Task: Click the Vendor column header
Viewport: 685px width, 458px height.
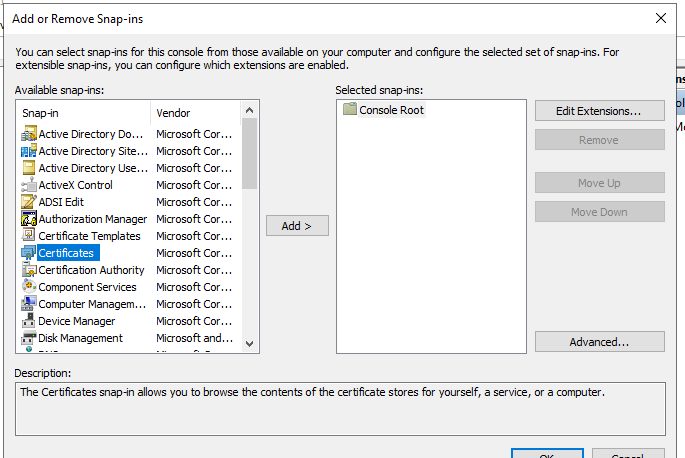Action: (x=195, y=113)
